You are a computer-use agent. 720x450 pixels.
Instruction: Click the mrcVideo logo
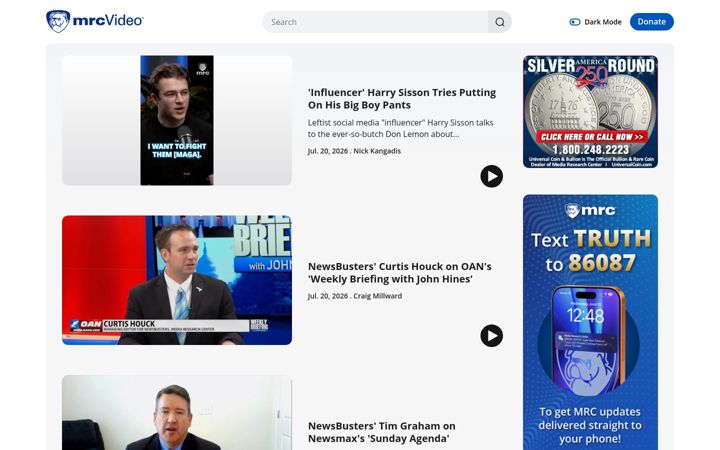click(x=95, y=21)
